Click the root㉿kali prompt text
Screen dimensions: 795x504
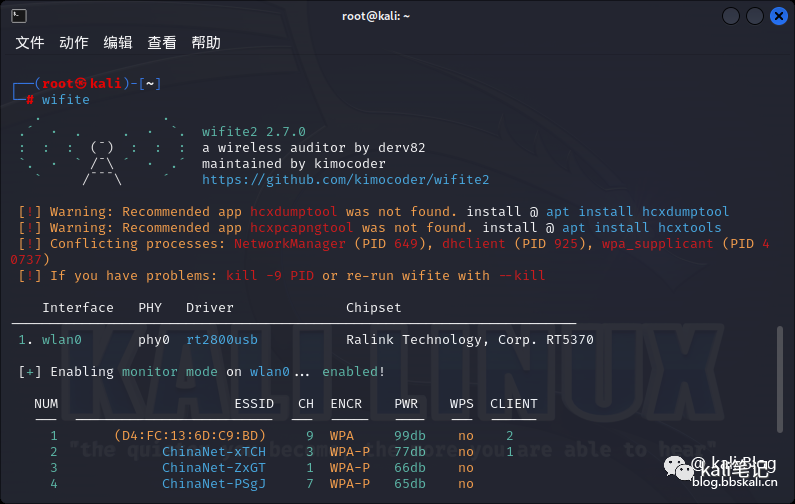[x=82, y=84]
